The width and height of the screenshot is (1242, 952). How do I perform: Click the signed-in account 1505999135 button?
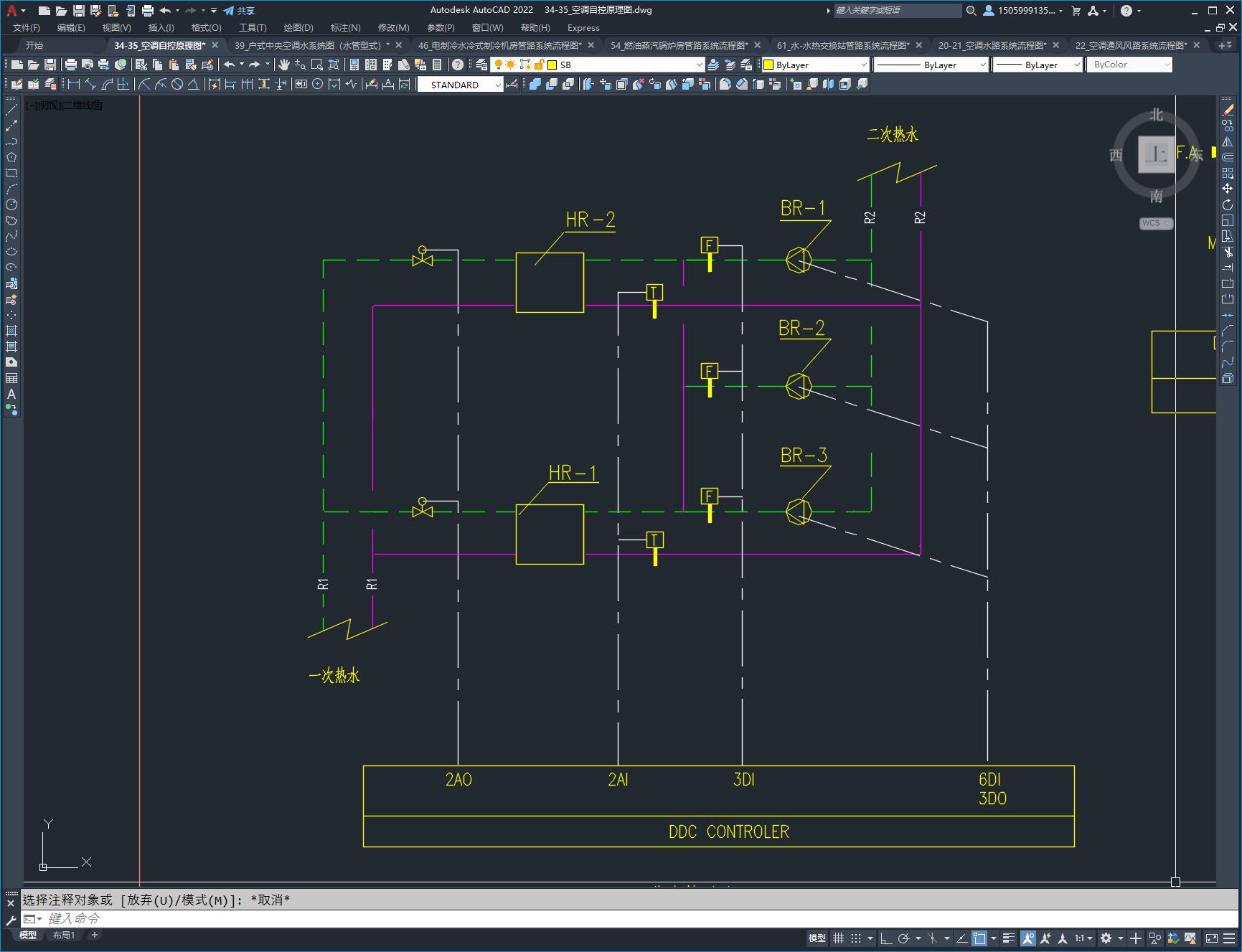(1022, 11)
